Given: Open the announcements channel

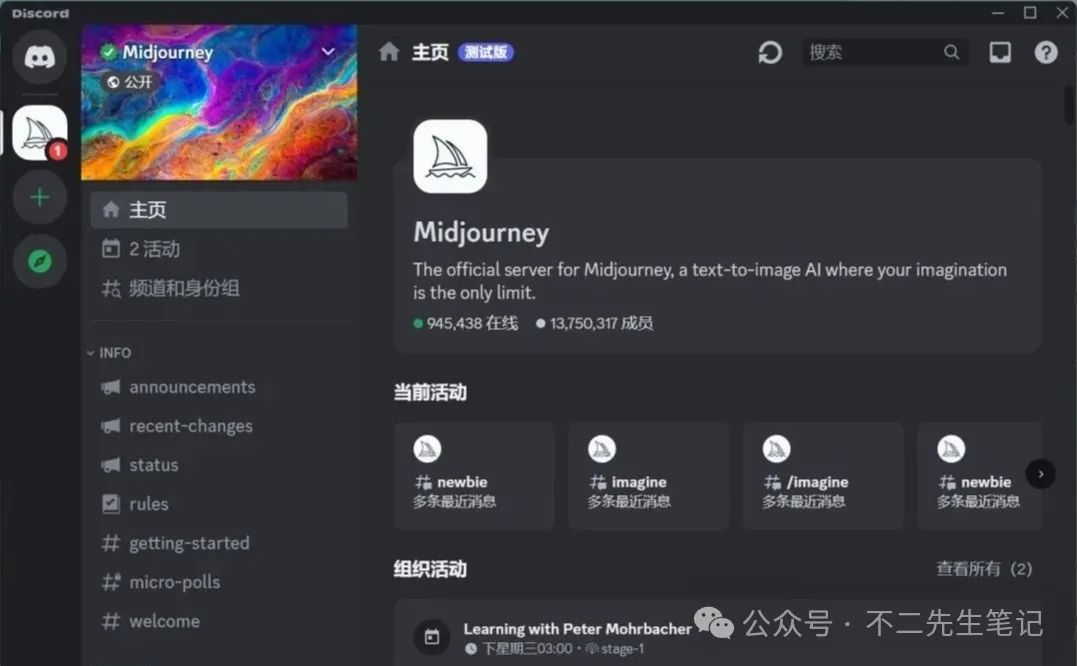Looking at the screenshot, I should [x=219, y=387].
